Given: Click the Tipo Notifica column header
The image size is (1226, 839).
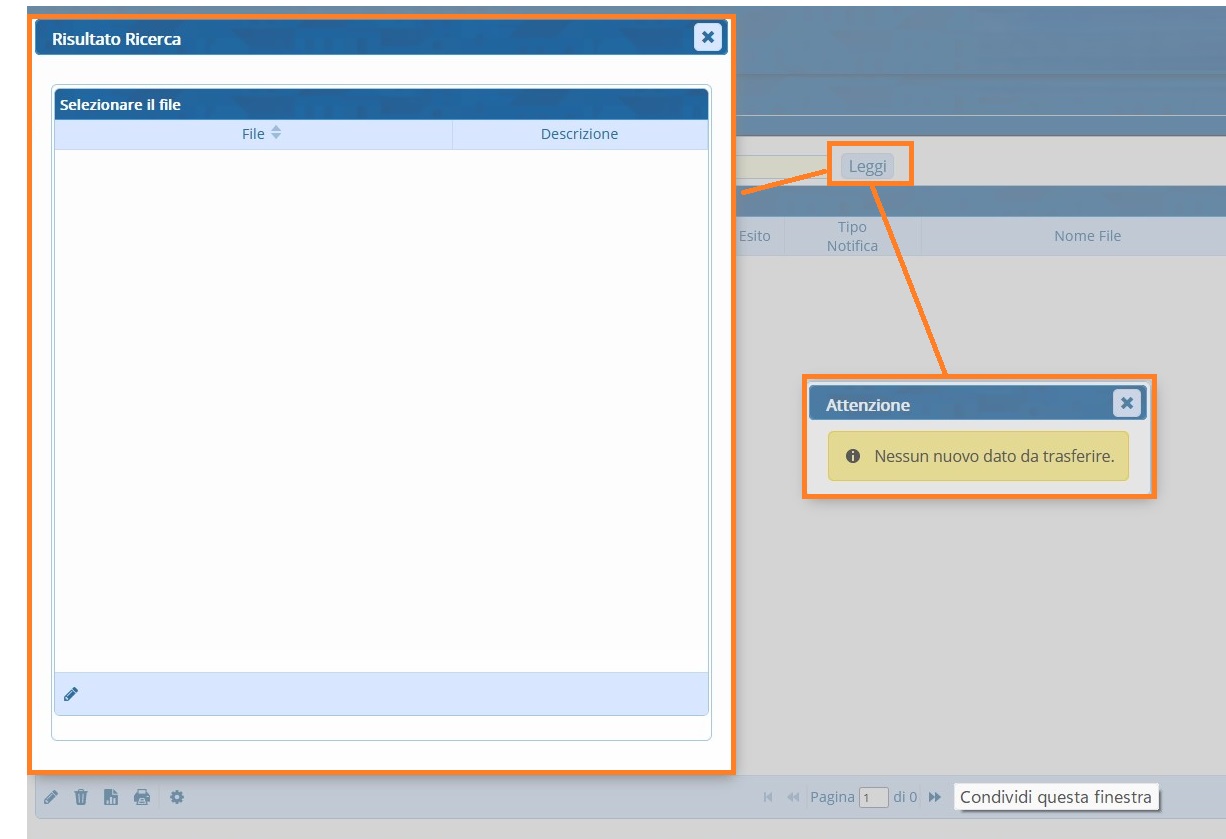Looking at the screenshot, I should coord(852,236).
